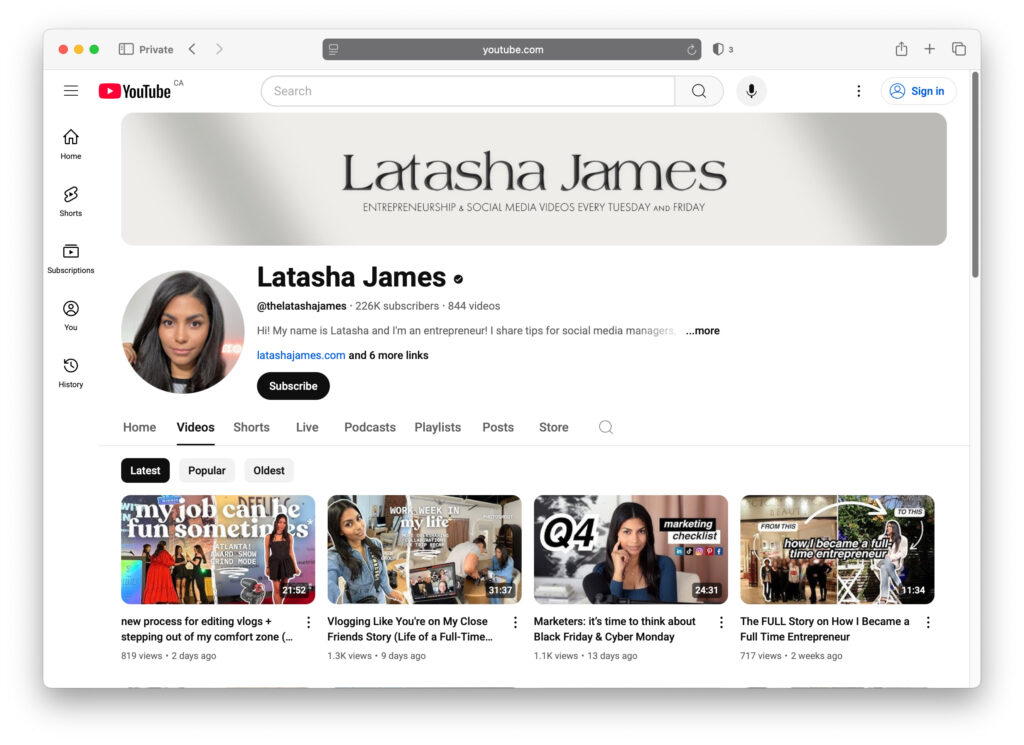Image resolution: width=1024 pixels, height=745 pixels.
Task: Open options for 'new process for editing vlogs'
Action: pyautogui.click(x=309, y=622)
